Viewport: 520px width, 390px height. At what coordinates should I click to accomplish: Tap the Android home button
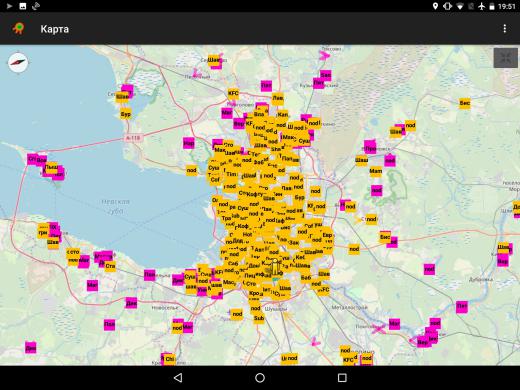click(x=260, y=378)
